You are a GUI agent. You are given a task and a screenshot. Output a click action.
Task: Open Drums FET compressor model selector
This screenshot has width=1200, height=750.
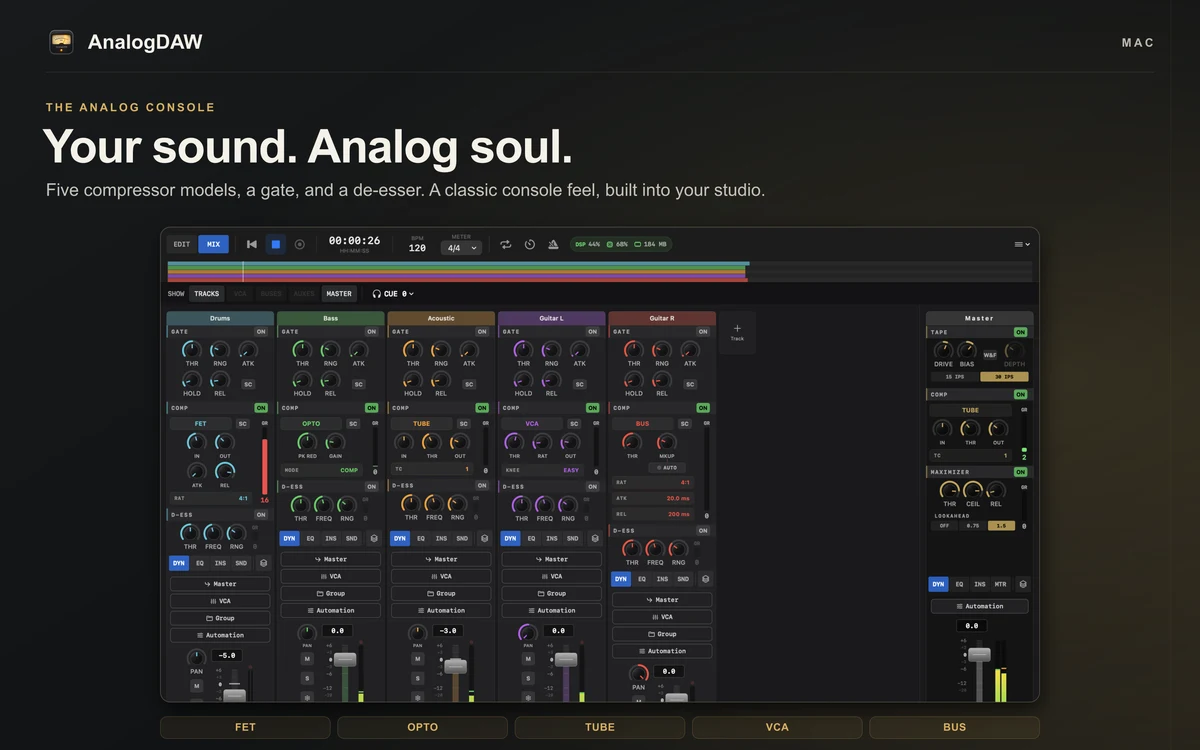(x=200, y=424)
